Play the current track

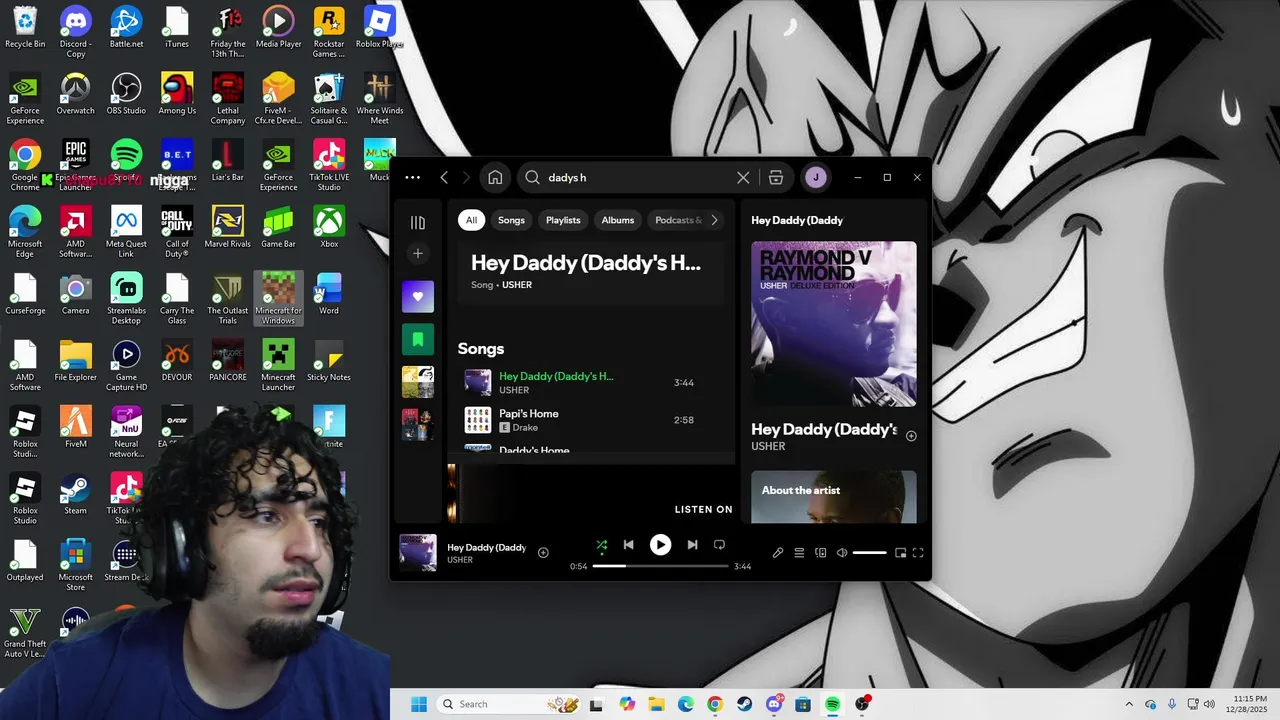[x=660, y=545]
